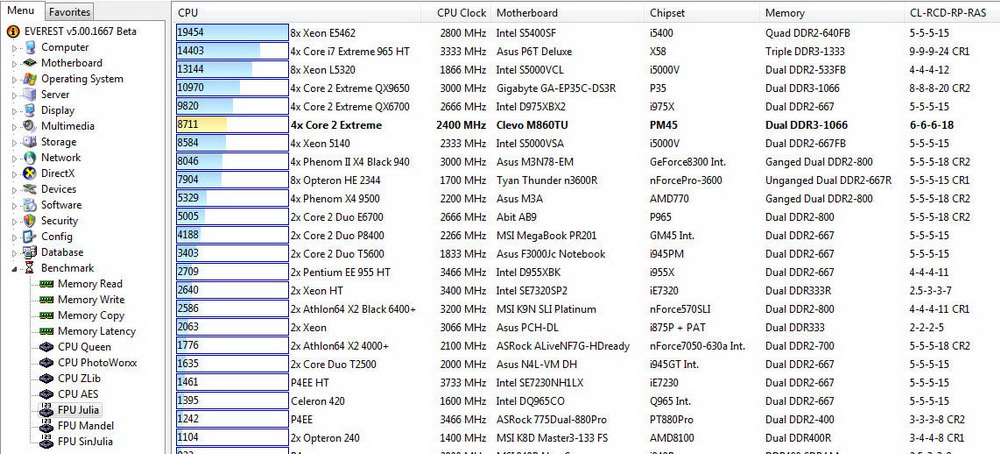This screenshot has height=454, width=1000.
Task: Sort by the Memory column header
Action: click(x=833, y=13)
